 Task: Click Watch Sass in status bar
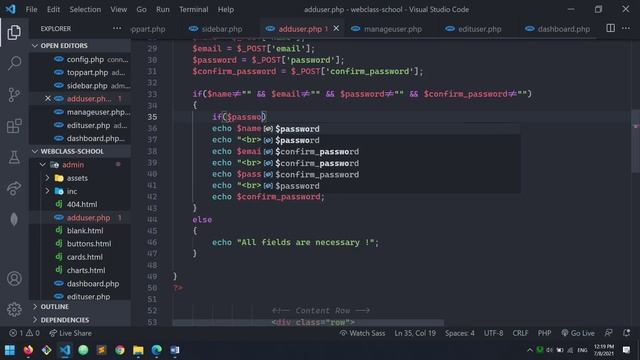362,333
